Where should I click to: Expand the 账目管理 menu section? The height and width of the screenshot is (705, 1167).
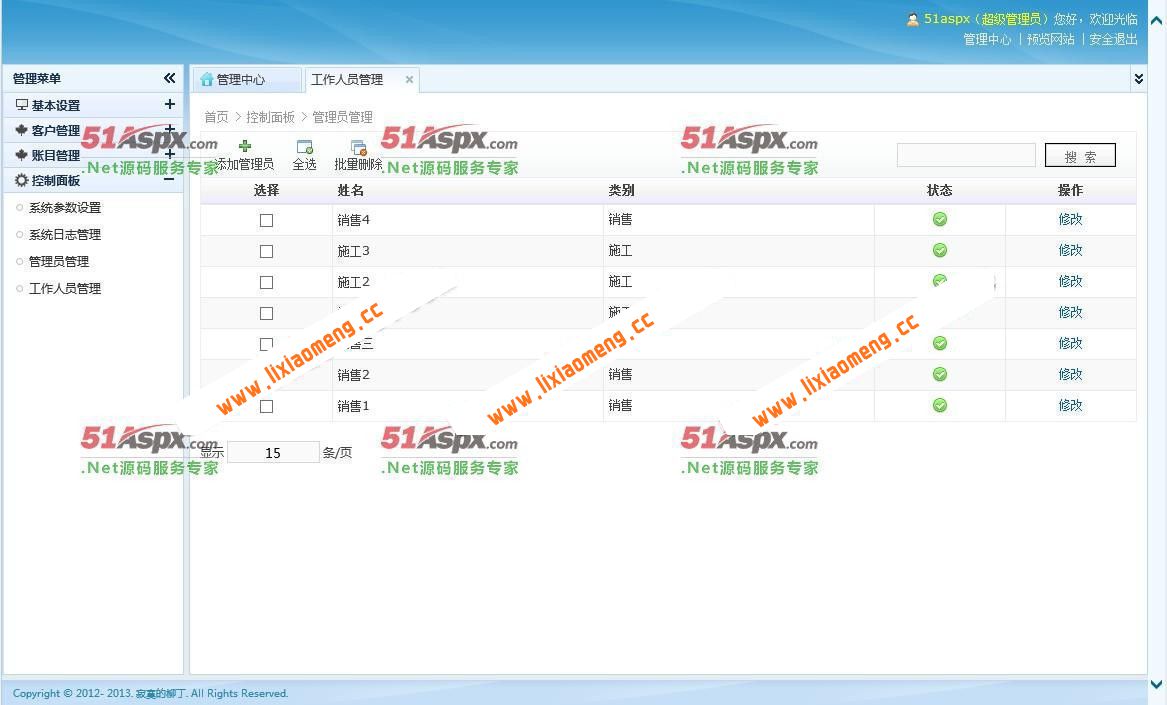(170, 154)
